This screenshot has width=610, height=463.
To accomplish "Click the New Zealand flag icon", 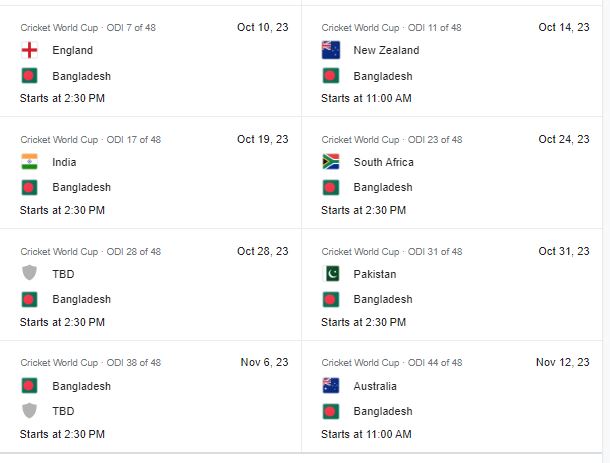I will [331, 50].
